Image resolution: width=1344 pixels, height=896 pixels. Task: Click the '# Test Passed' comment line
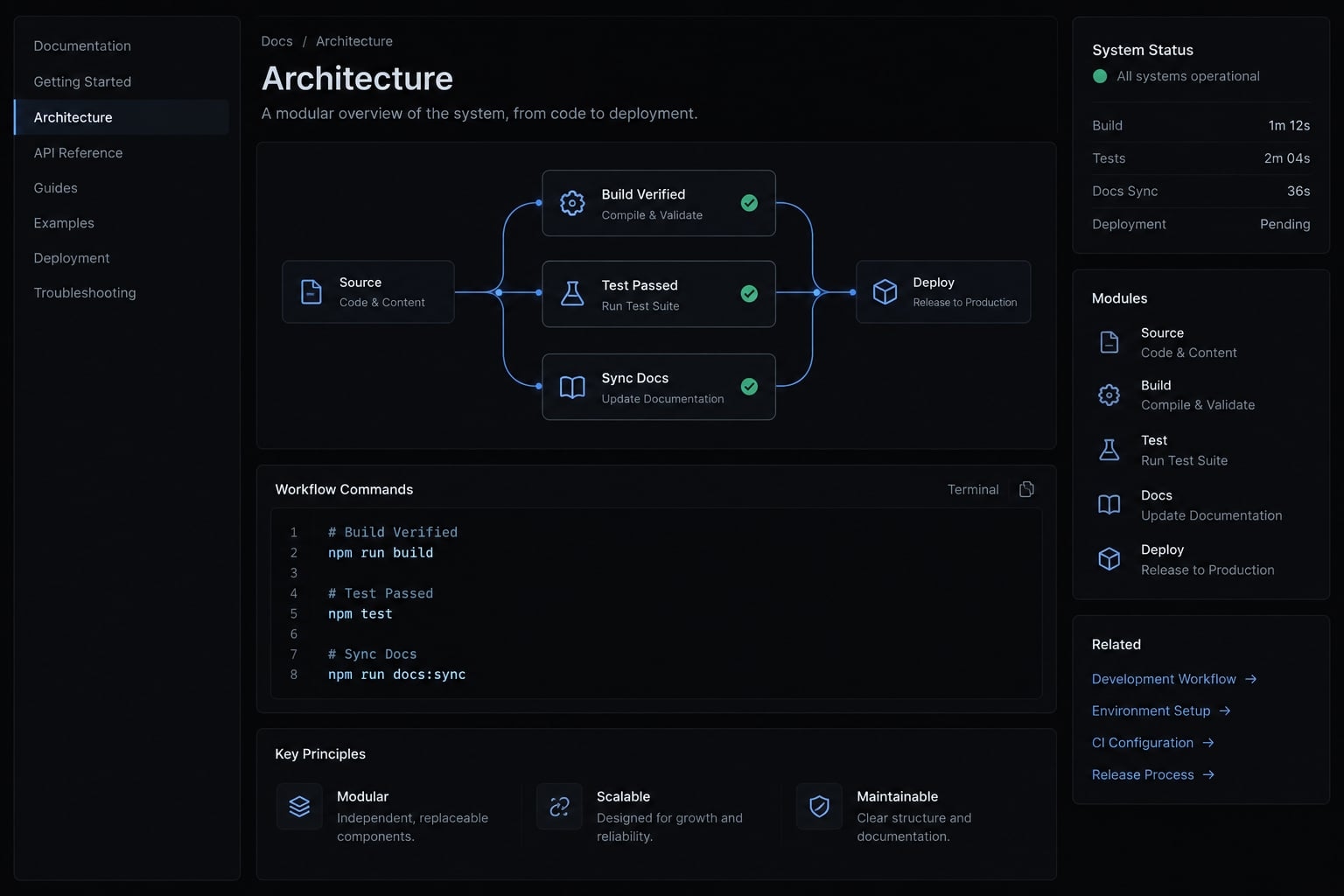point(381,593)
